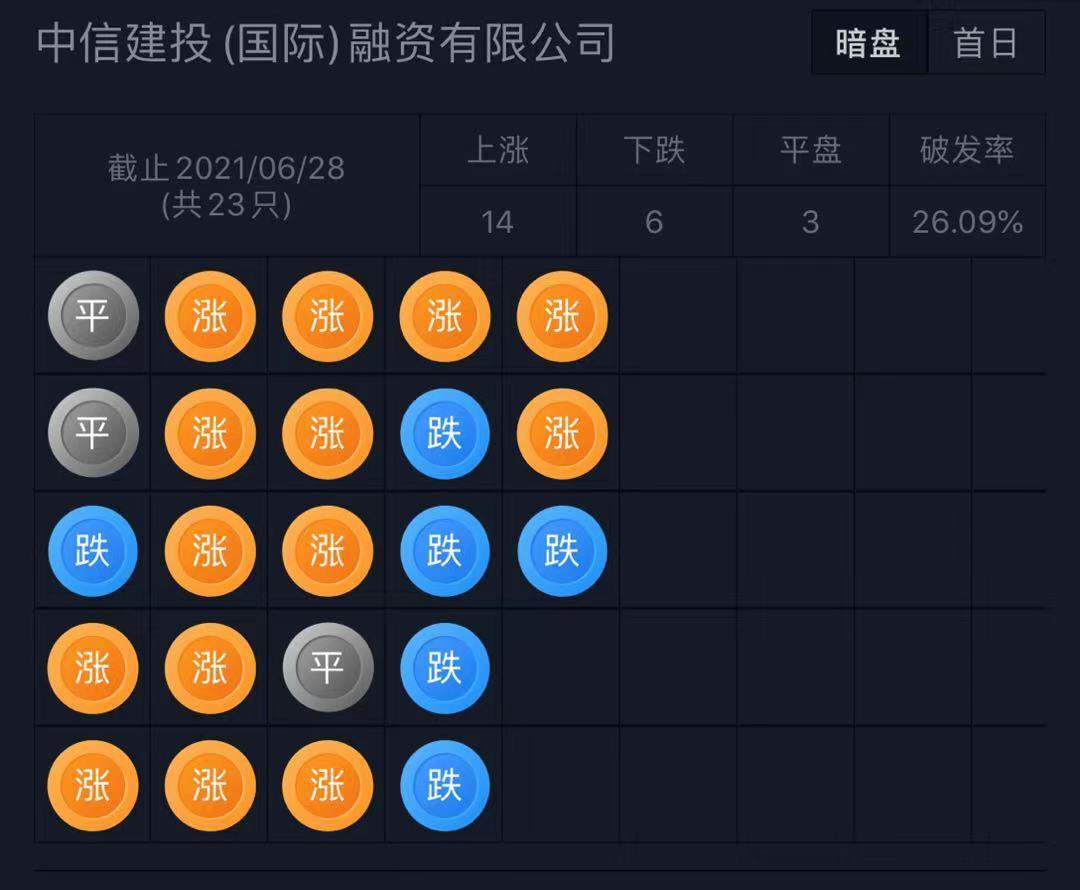The height and width of the screenshot is (890, 1080).
Task: Select the first 平 coin in row one
Action: pos(93,315)
